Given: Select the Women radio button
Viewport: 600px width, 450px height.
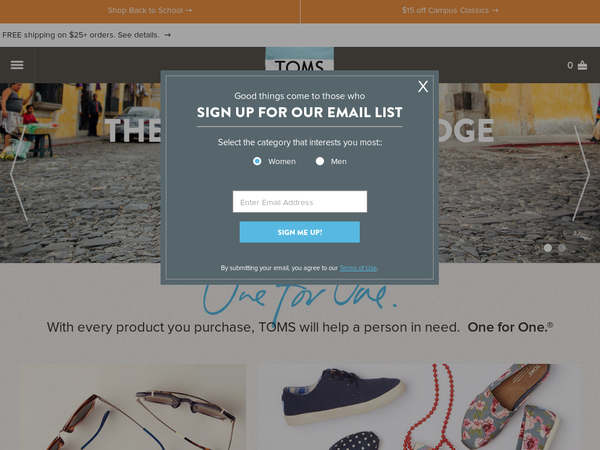Looking at the screenshot, I should (x=257, y=161).
